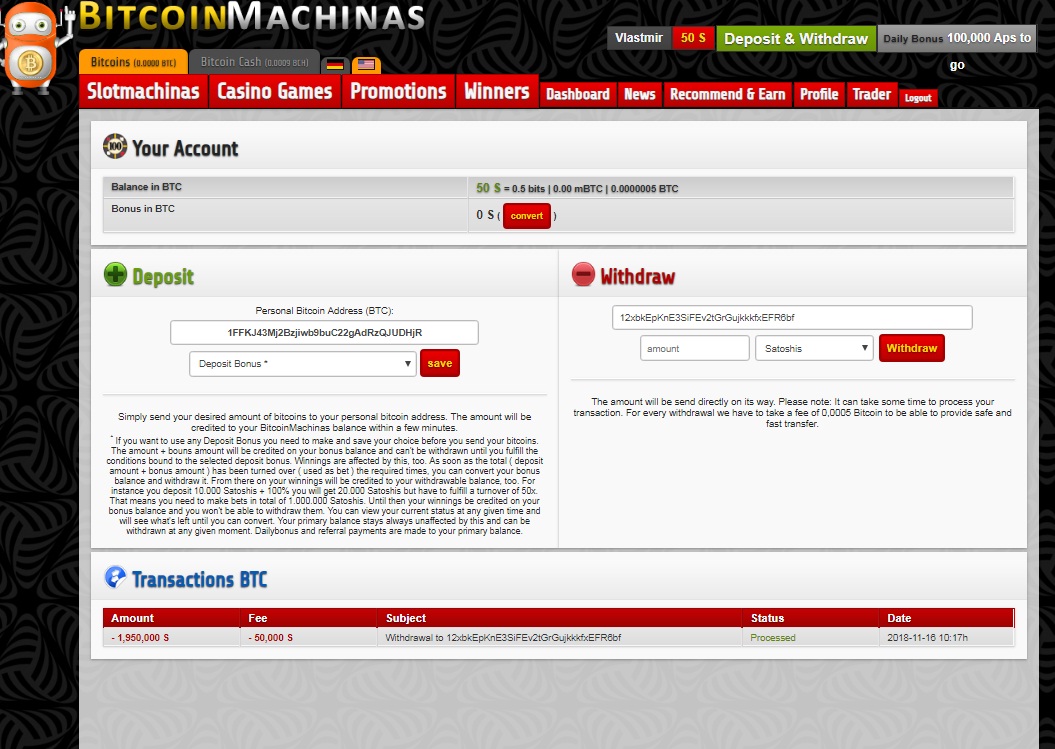Viewport: 1055px width, 749px height.
Task: Select the US flag language icon
Action: point(366,64)
